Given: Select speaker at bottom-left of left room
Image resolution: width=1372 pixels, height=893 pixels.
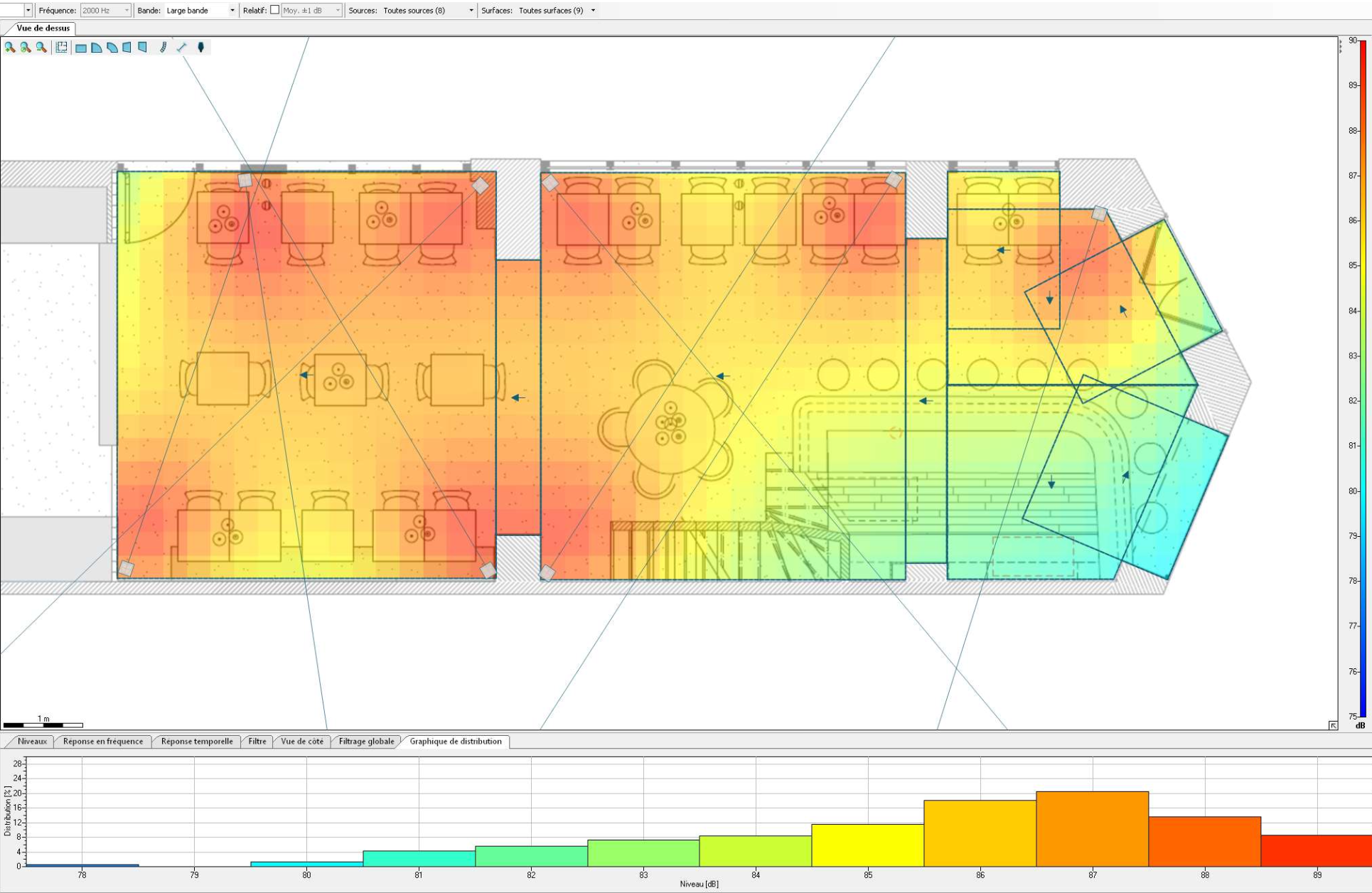Looking at the screenshot, I should click(127, 568).
